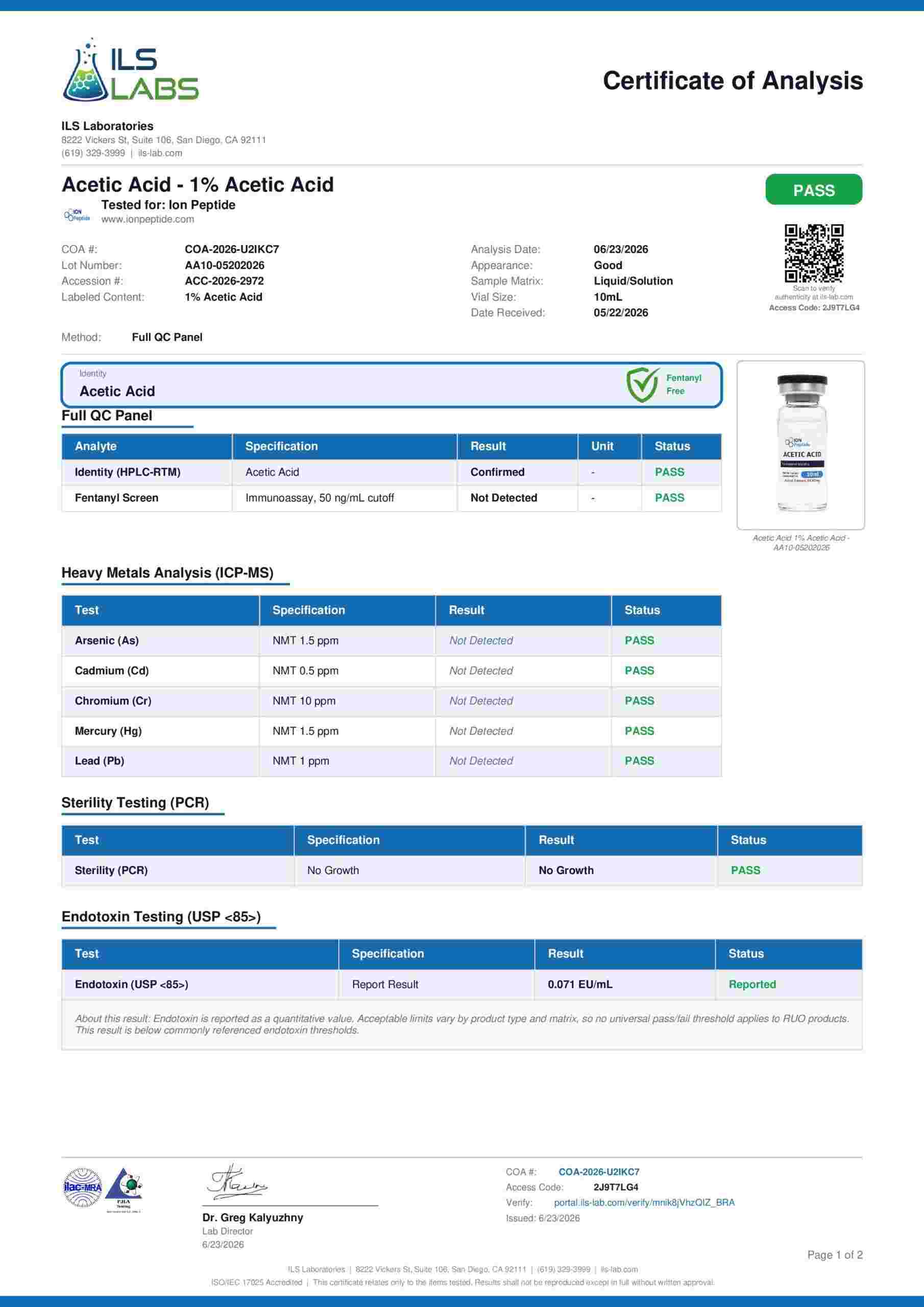Click the ilac-MRA accreditation seal
Viewport: 924px width, 1307px height.
(x=83, y=1188)
